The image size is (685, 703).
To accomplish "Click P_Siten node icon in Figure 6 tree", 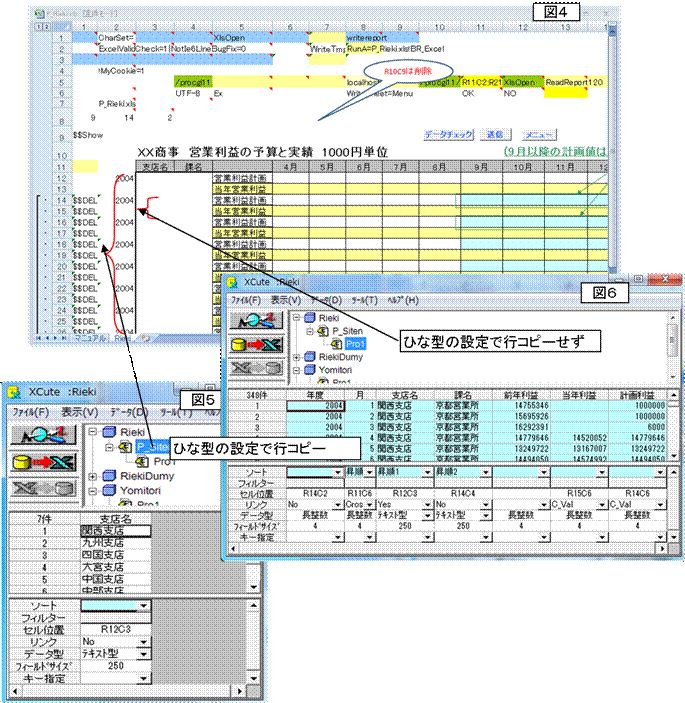I will click(323, 331).
